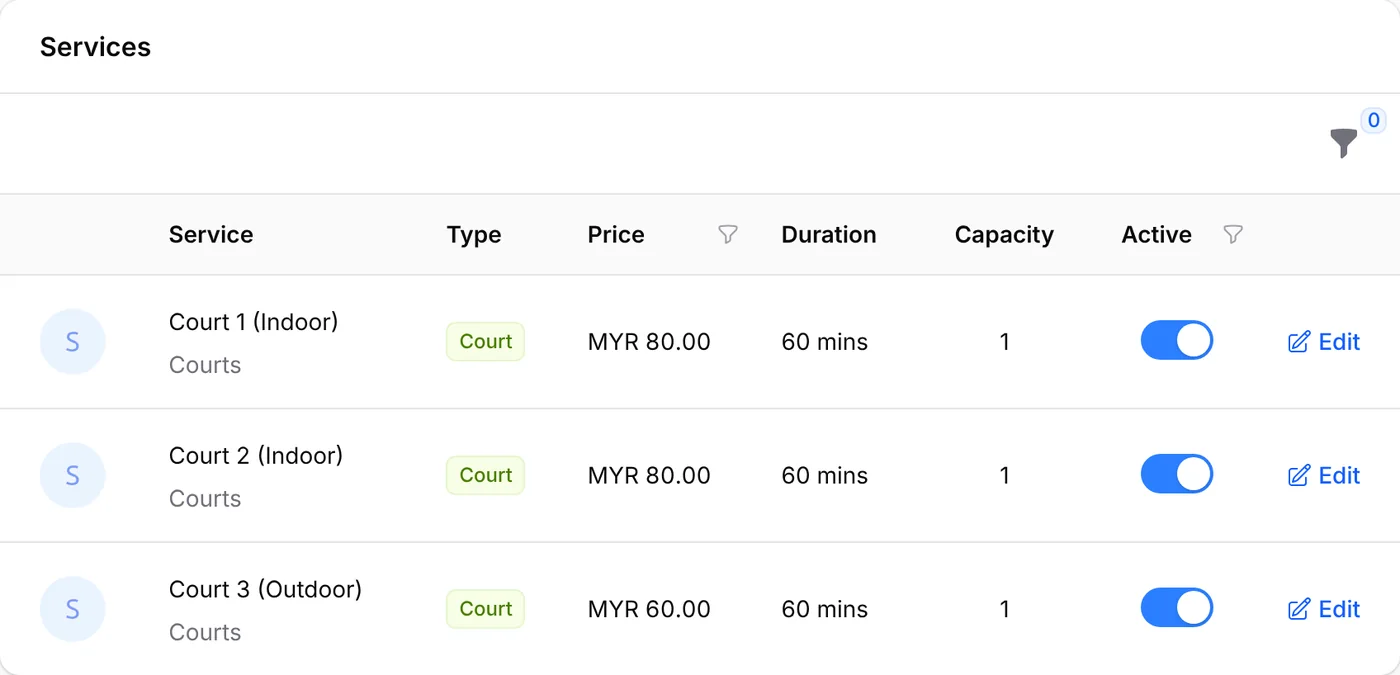Edit the Court 3 (Outdoor) service

point(1324,609)
